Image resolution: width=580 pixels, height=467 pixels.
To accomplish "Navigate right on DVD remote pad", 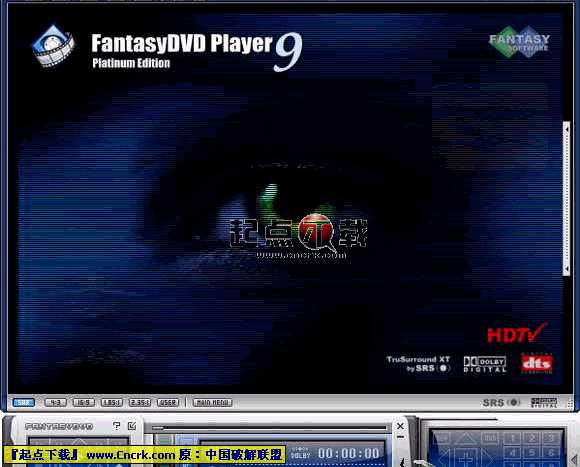I will tap(487, 458).
